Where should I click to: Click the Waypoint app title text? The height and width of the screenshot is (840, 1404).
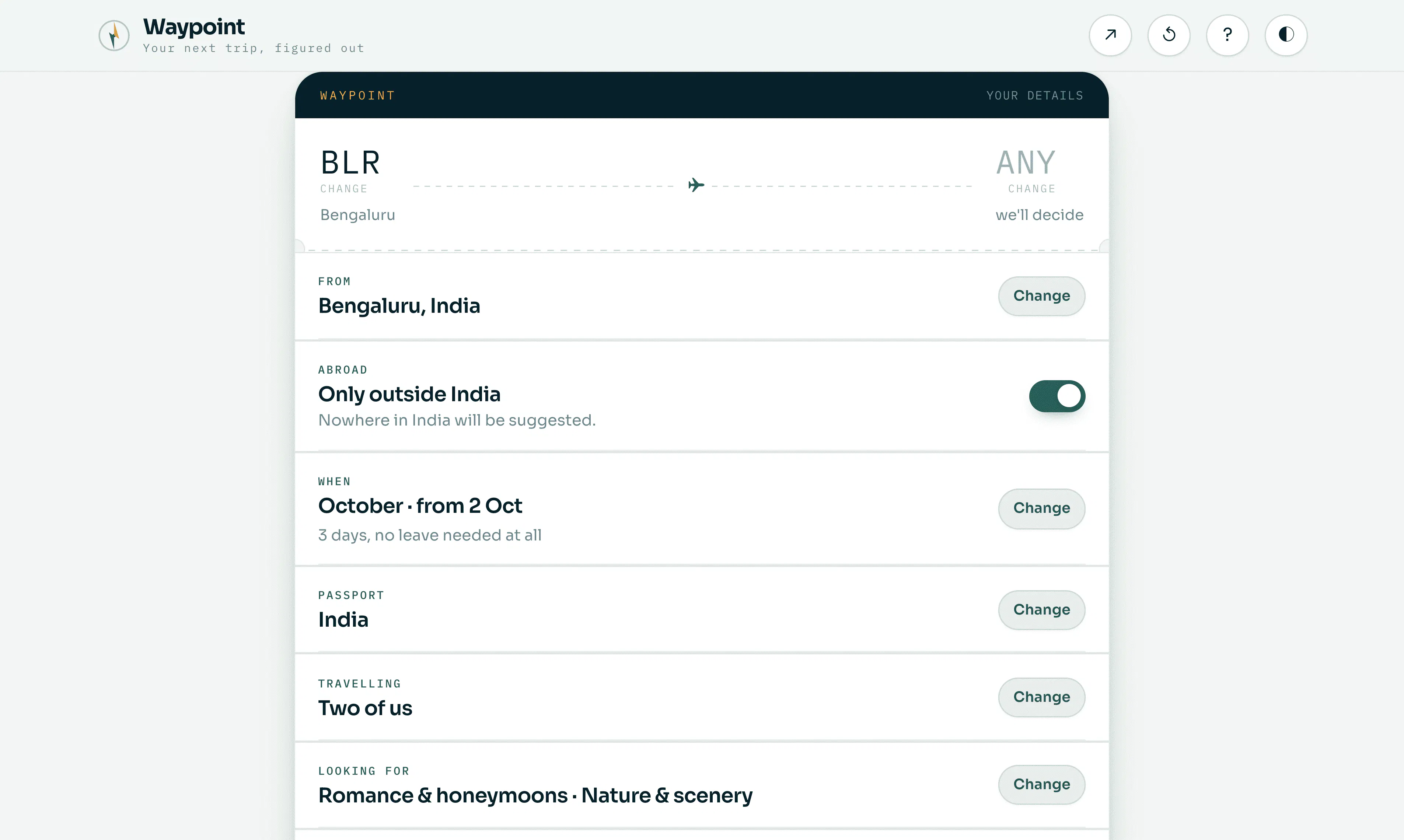[193, 27]
